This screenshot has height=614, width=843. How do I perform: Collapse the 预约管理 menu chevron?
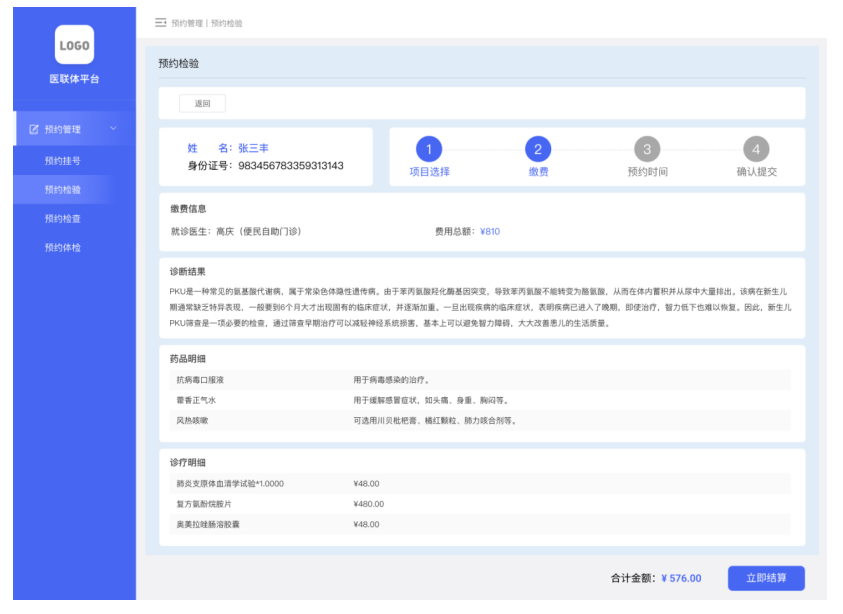coord(113,129)
